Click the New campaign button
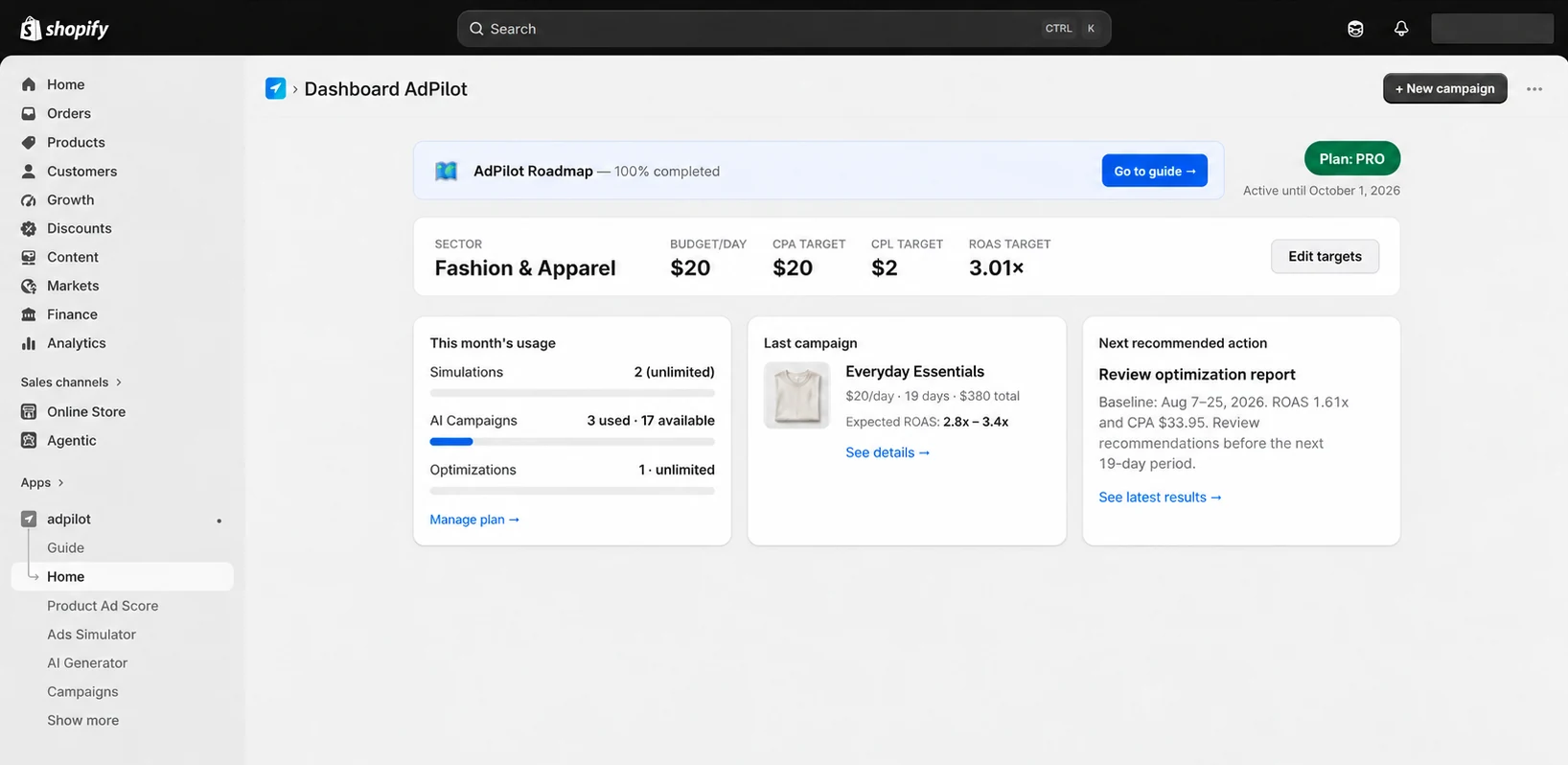 [1445, 88]
